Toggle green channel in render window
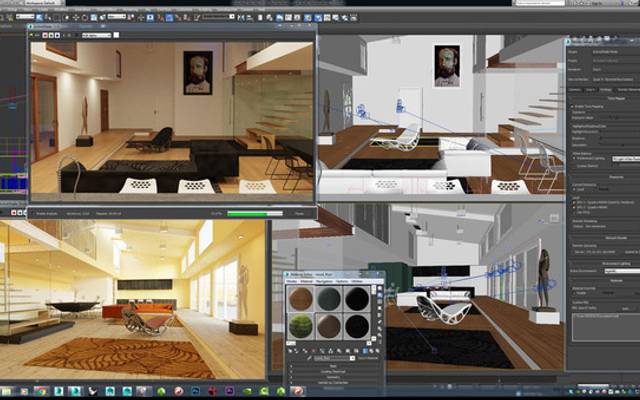This screenshot has width=640, height=400. [x=51, y=35]
